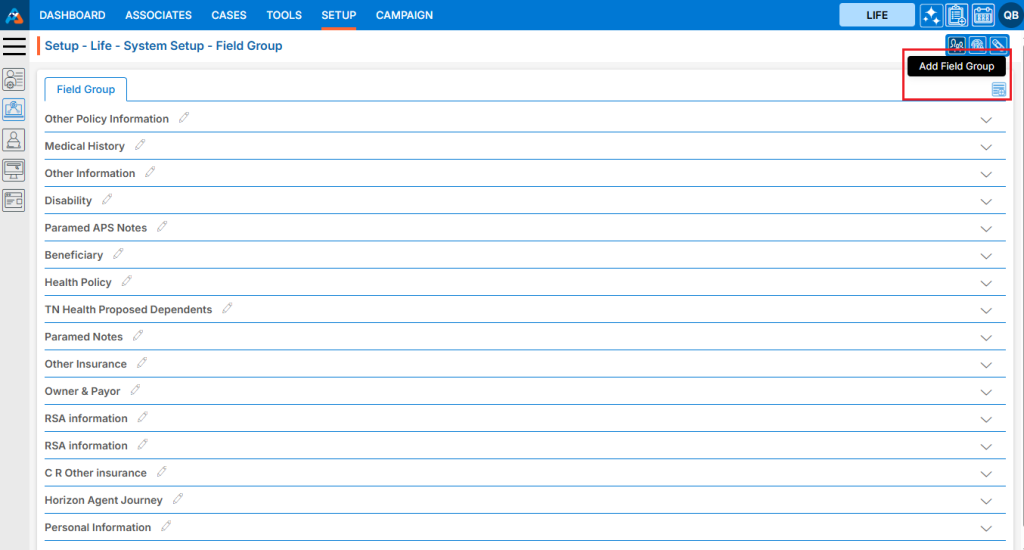The image size is (1024, 550).
Task: Go to the CAMPAIGN menu item
Action: click(x=404, y=15)
